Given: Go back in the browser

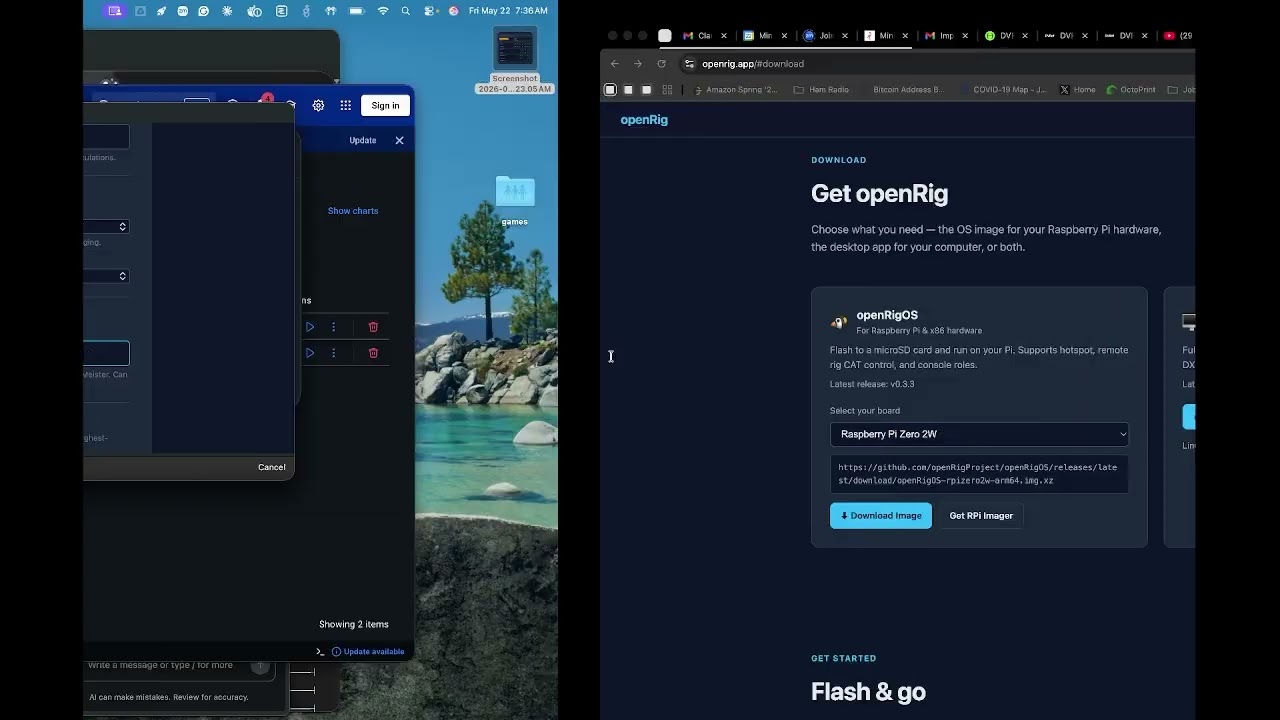Looking at the screenshot, I should point(615,64).
